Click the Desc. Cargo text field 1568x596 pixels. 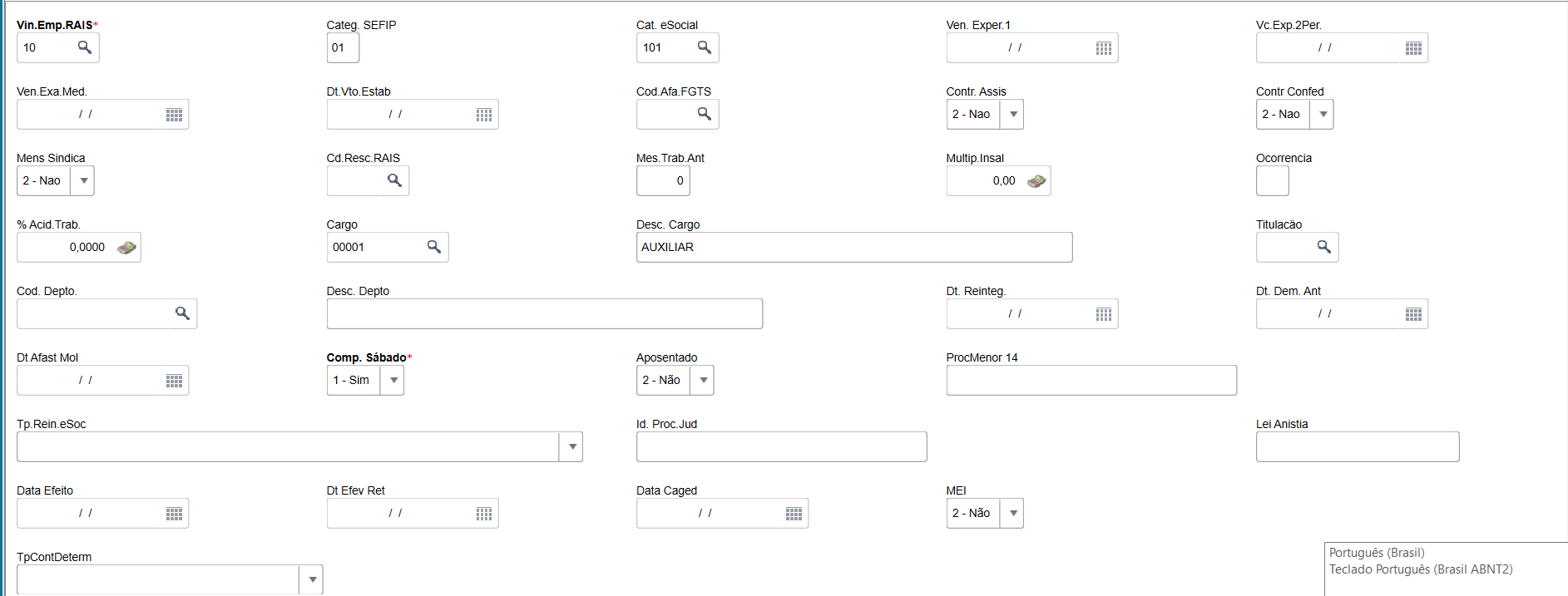853,247
